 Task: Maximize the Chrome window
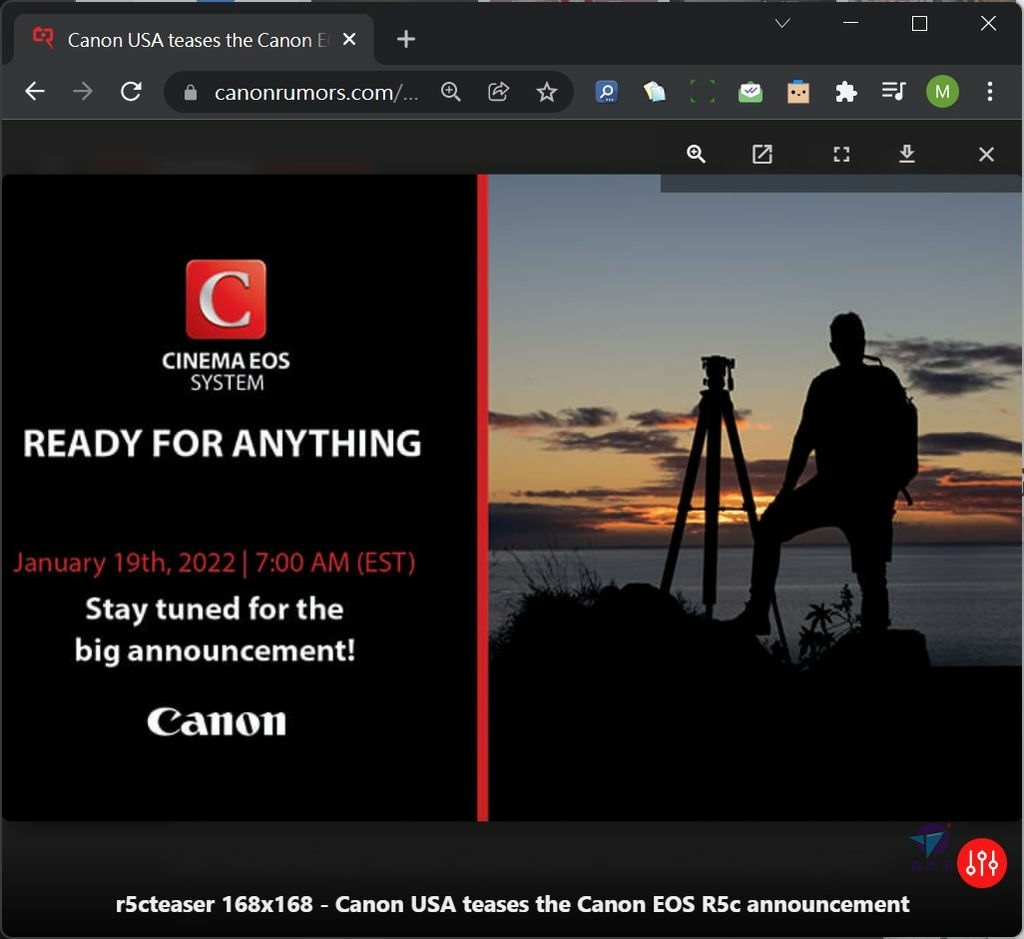(920, 24)
